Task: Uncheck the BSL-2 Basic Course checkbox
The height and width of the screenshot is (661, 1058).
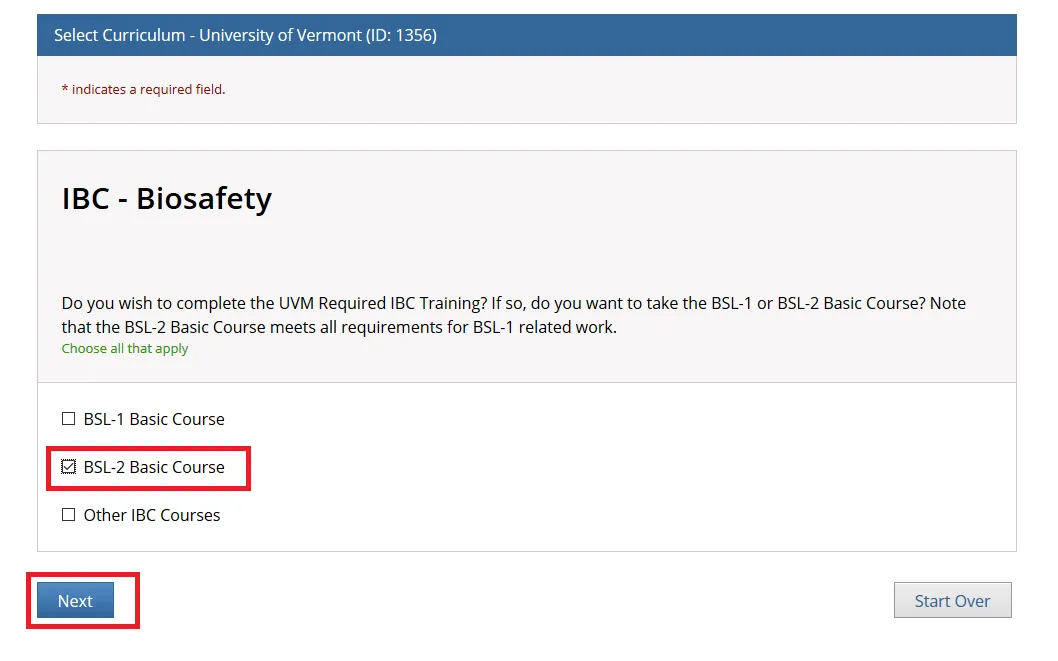Action: [69, 467]
